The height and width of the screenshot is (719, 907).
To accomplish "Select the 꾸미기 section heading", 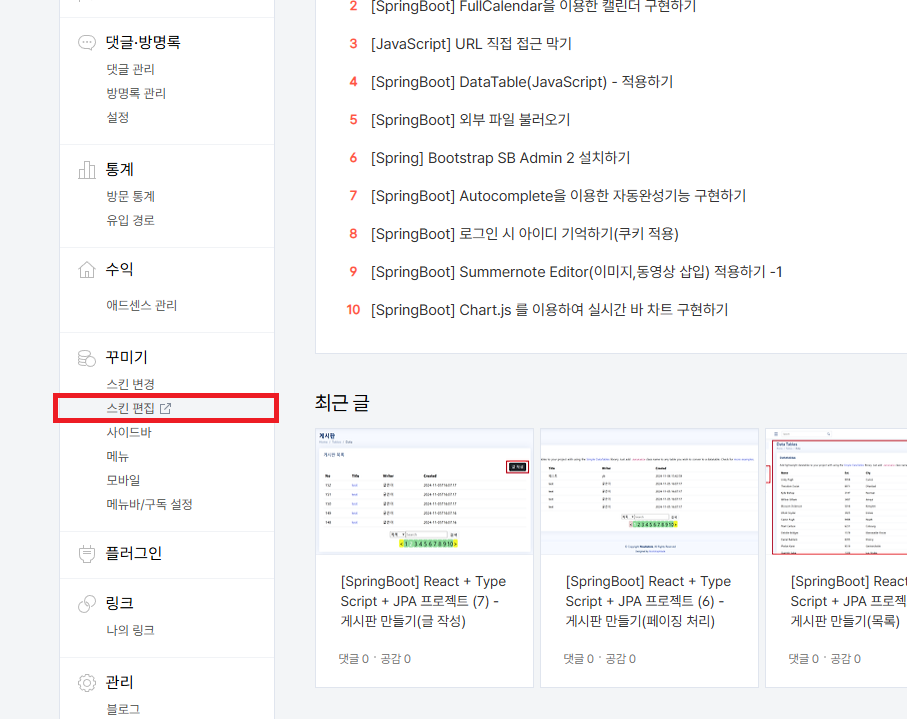I will coord(127,357).
